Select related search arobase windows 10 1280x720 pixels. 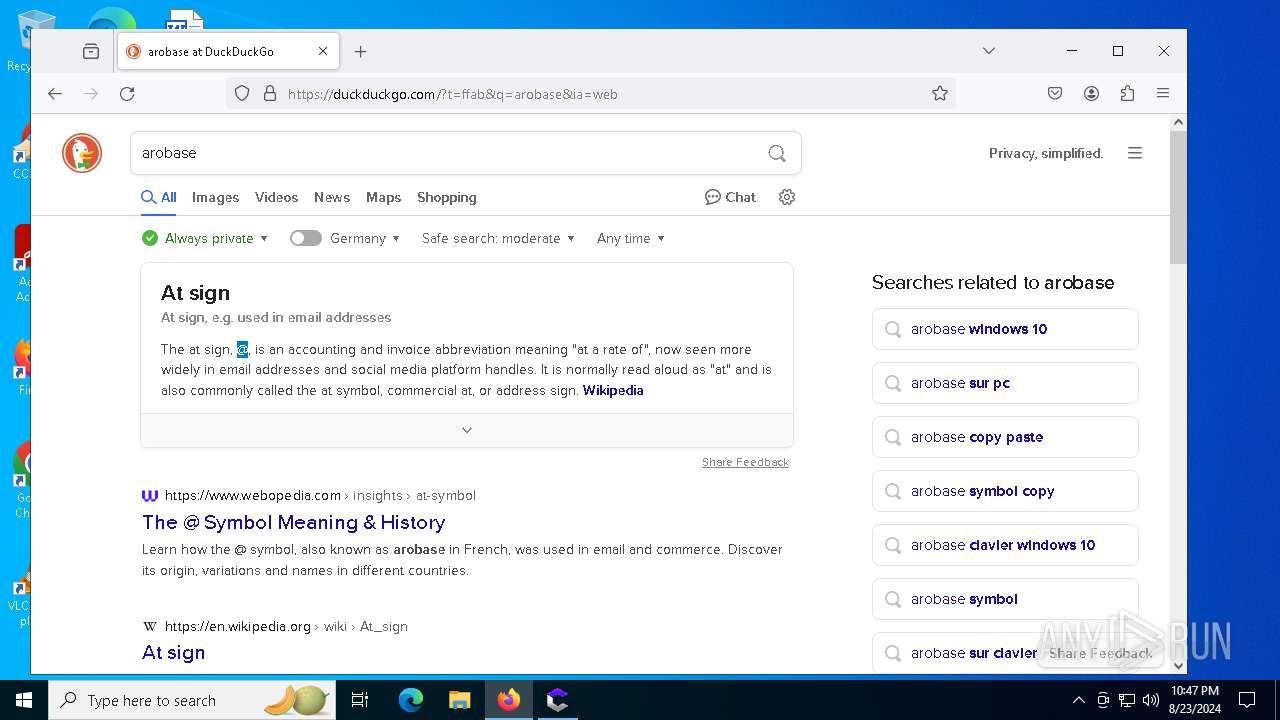[x=1005, y=329]
